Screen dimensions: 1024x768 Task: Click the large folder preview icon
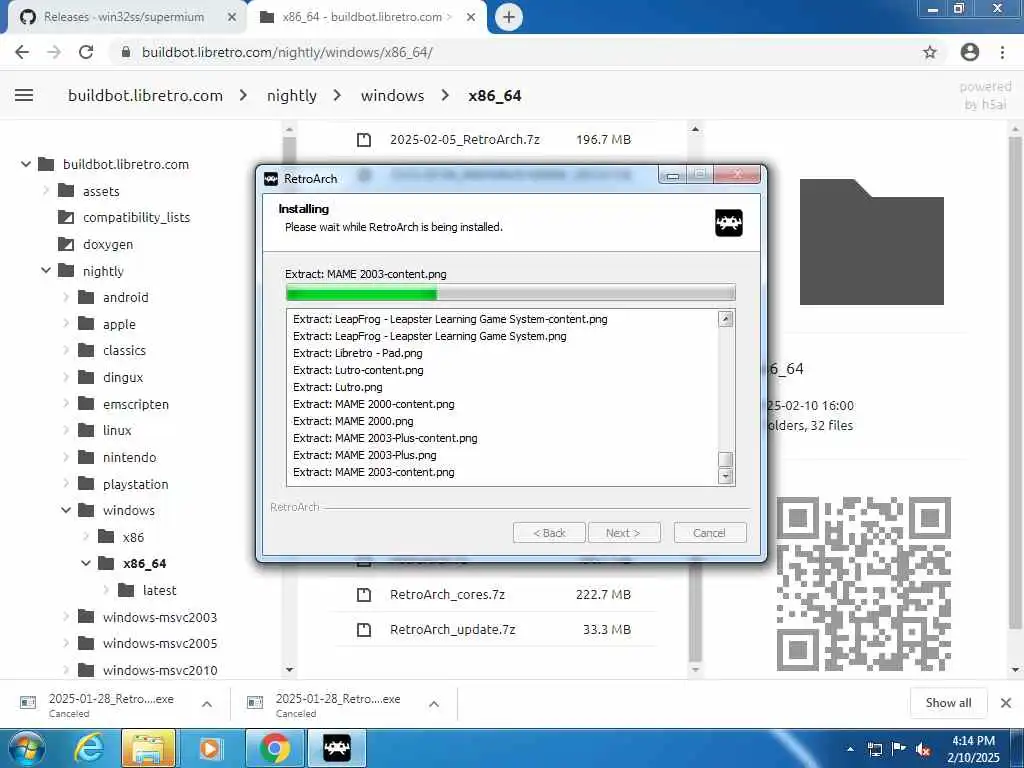[x=872, y=242]
